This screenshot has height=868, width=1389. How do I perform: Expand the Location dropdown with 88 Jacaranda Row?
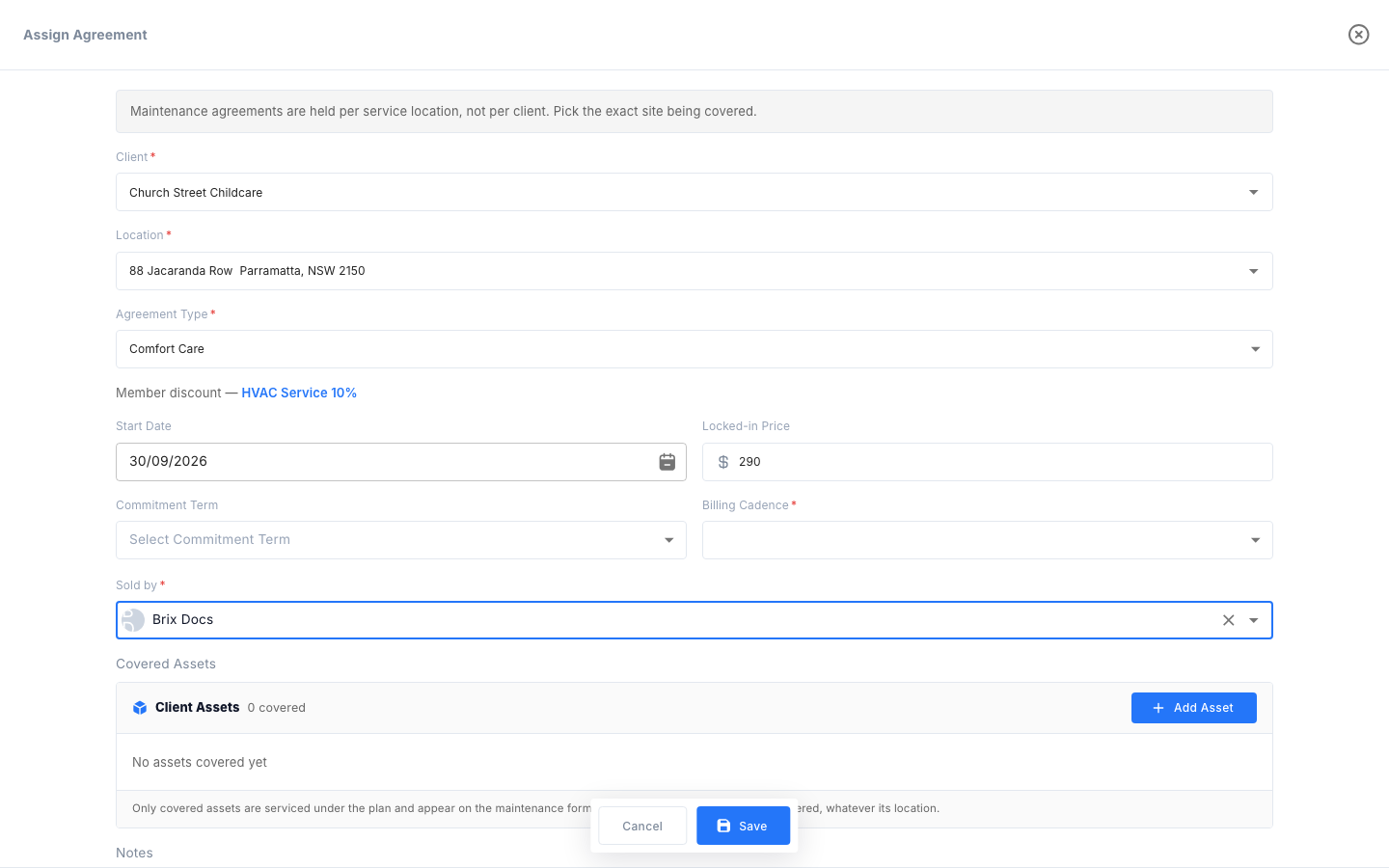click(x=694, y=271)
